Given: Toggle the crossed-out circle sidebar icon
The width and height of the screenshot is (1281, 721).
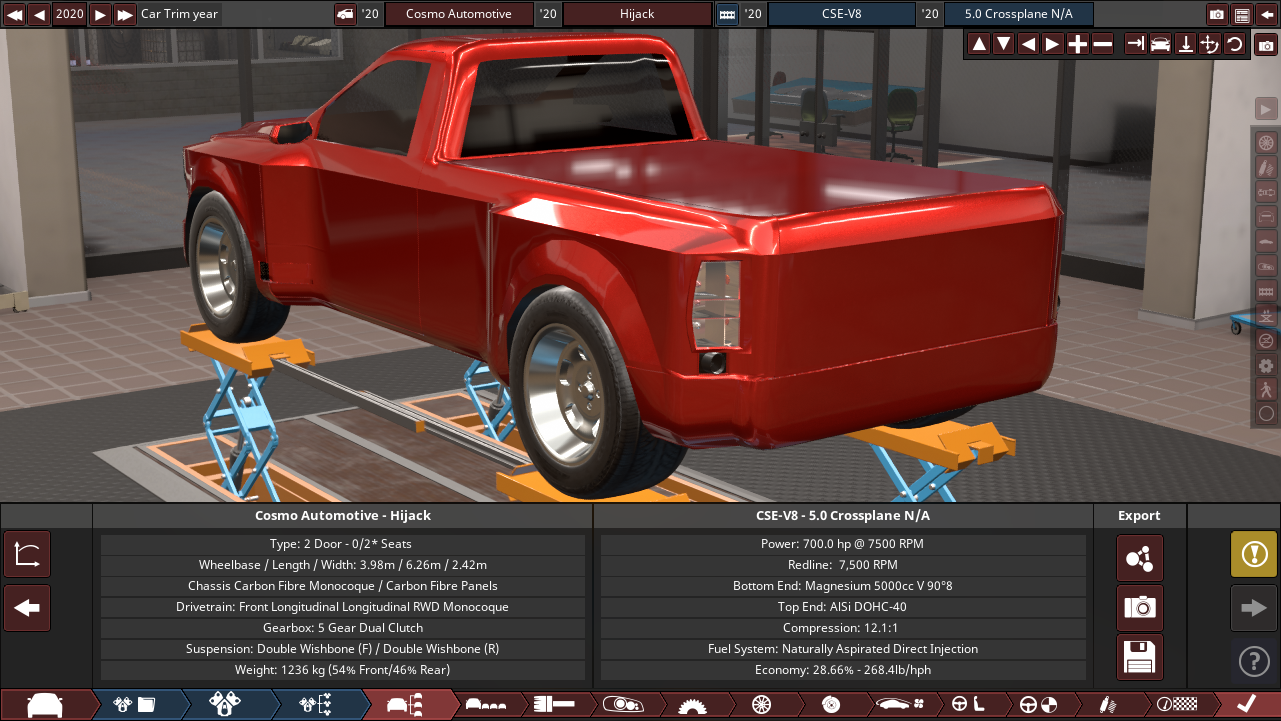Looking at the screenshot, I should (x=1266, y=340).
